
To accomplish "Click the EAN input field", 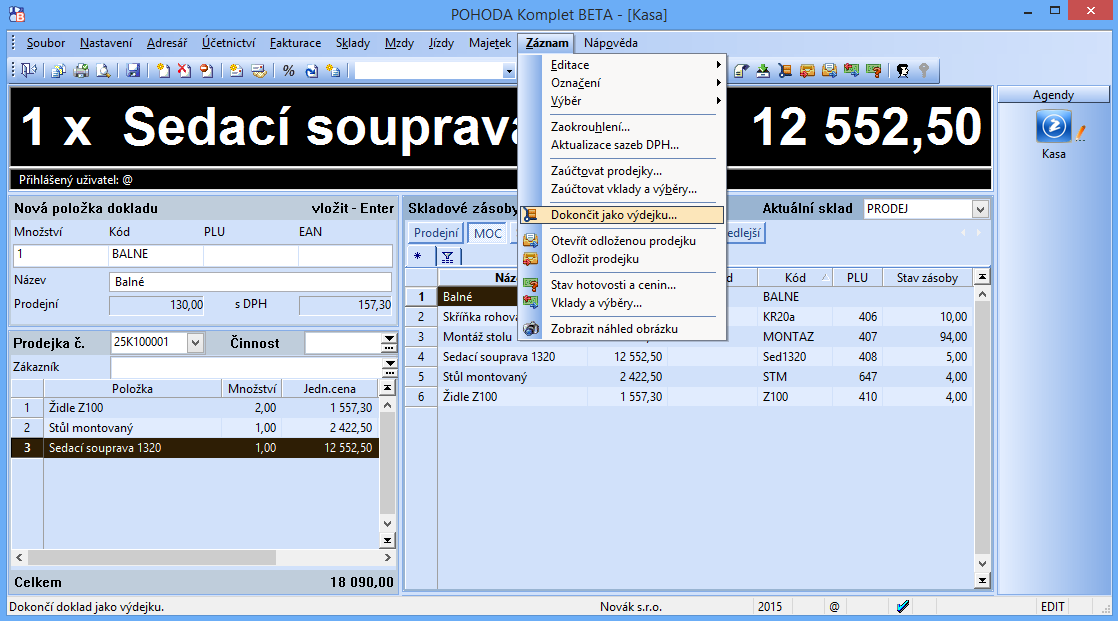I will (x=345, y=255).
